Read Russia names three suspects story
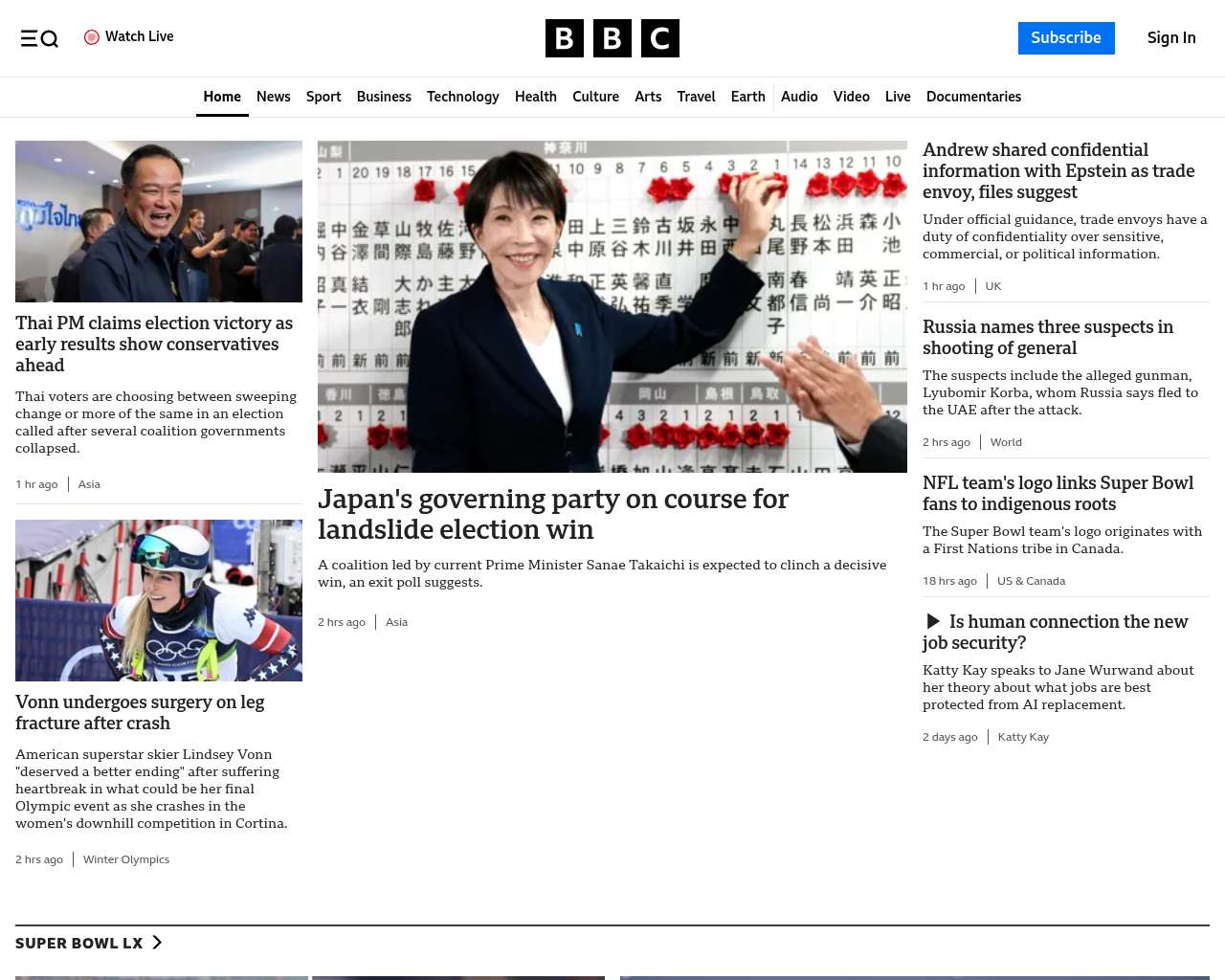This screenshot has width=1225, height=980. click(x=1047, y=337)
